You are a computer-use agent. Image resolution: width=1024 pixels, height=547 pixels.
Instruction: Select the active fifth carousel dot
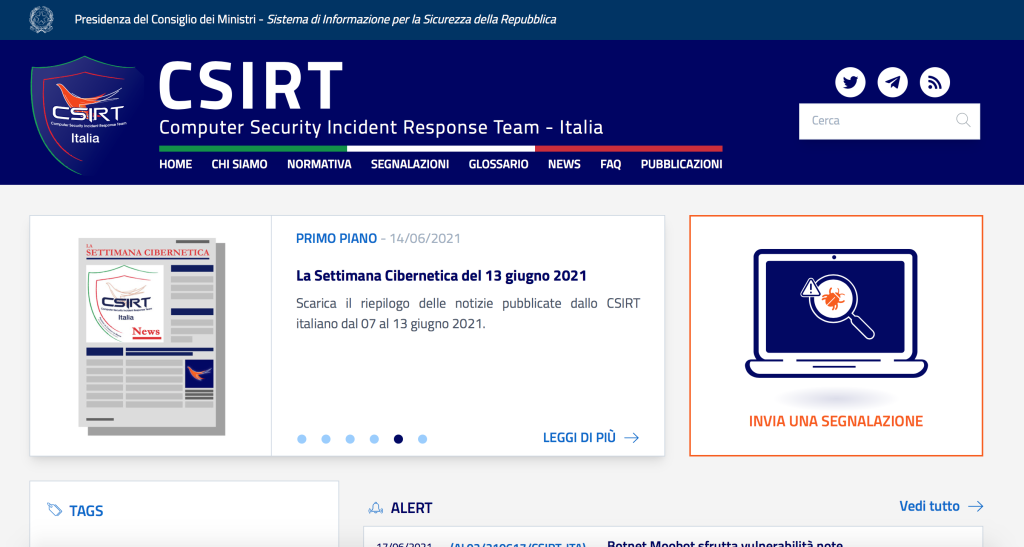398,439
